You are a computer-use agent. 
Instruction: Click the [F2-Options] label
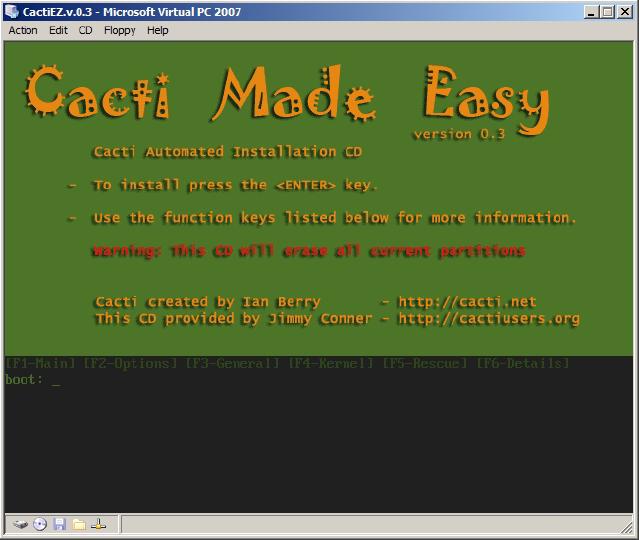[x=130, y=363]
